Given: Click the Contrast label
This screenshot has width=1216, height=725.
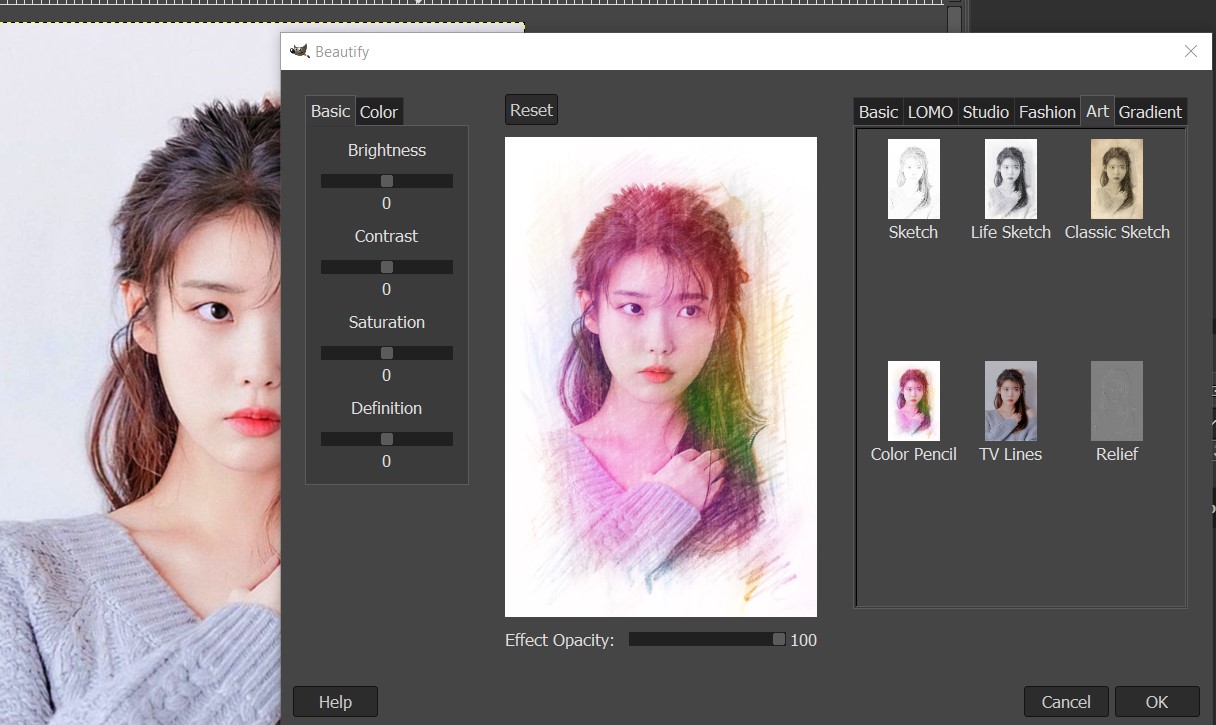Looking at the screenshot, I should pos(387,236).
